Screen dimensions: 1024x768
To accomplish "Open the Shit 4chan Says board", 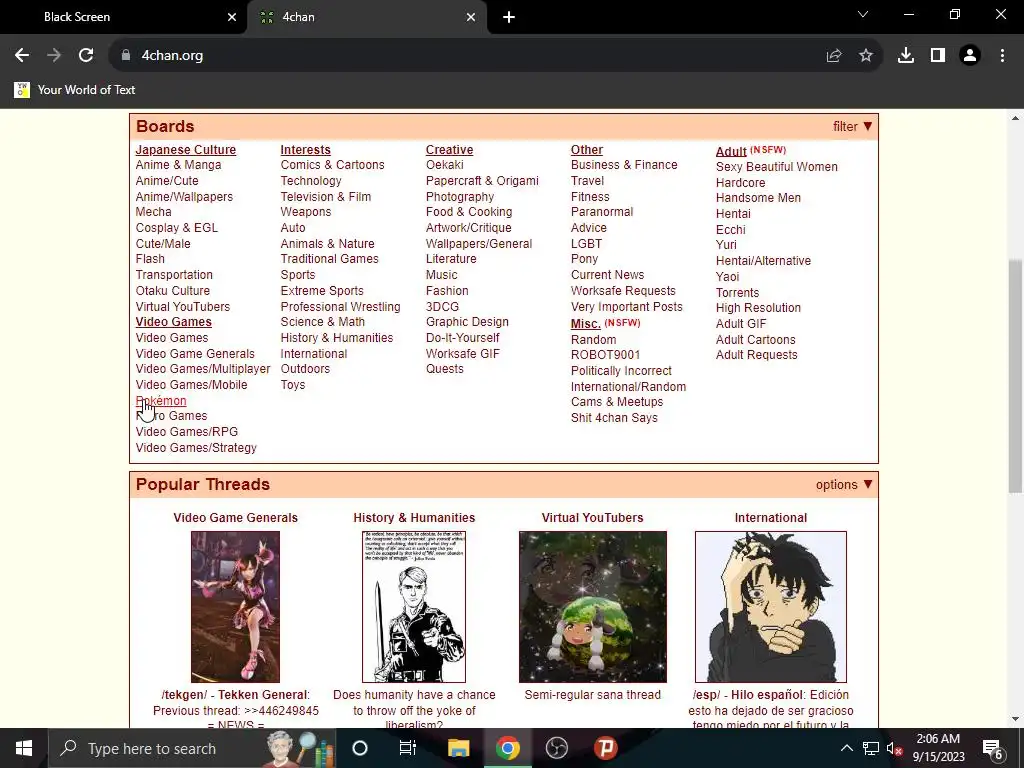I will [x=614, y=418].
